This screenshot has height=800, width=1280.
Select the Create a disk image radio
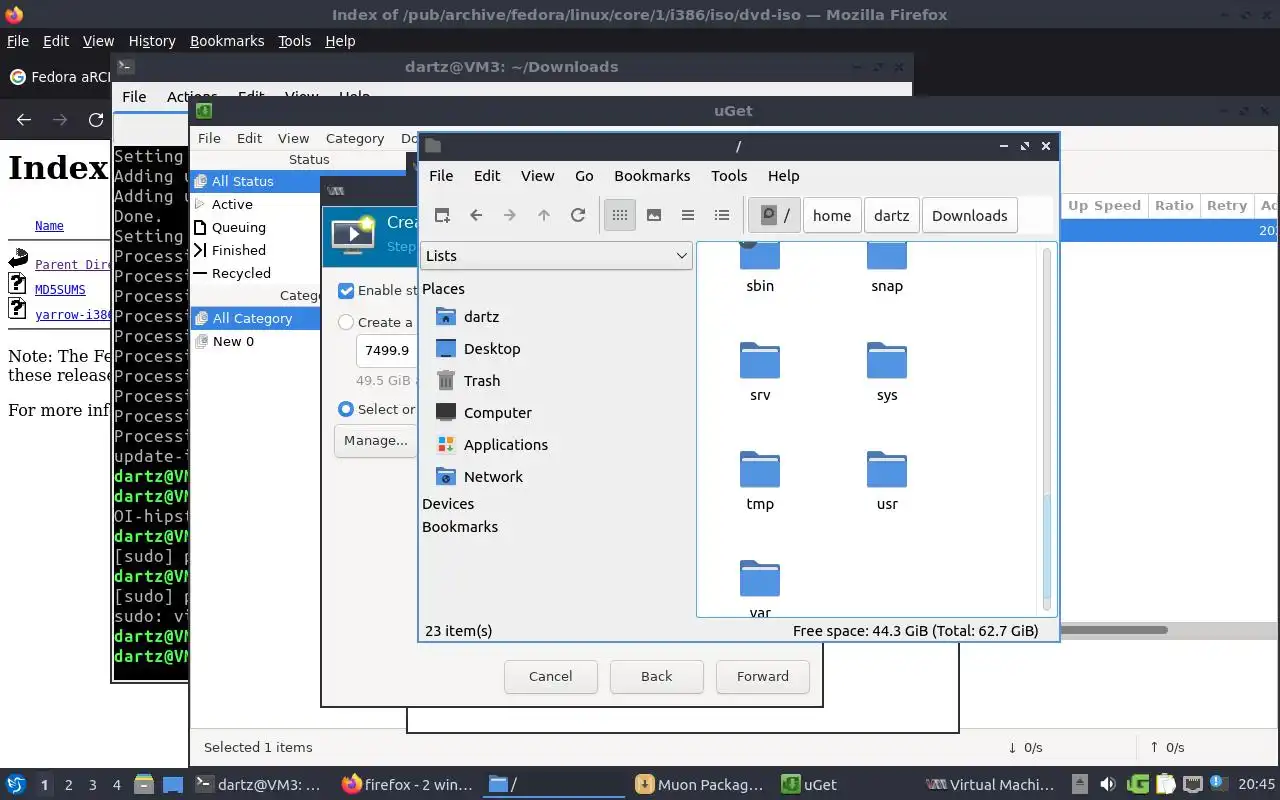point(346,322)
